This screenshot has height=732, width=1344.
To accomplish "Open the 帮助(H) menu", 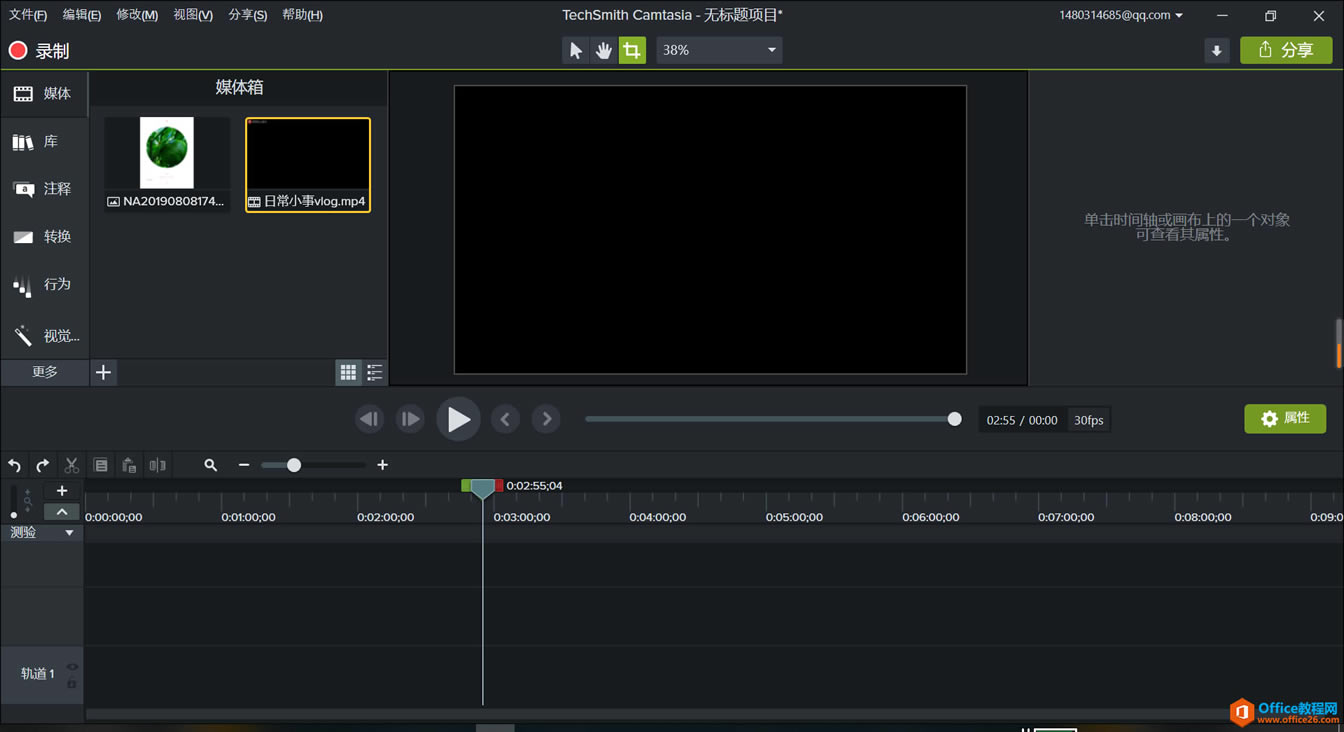I will [x=302, y=15].
